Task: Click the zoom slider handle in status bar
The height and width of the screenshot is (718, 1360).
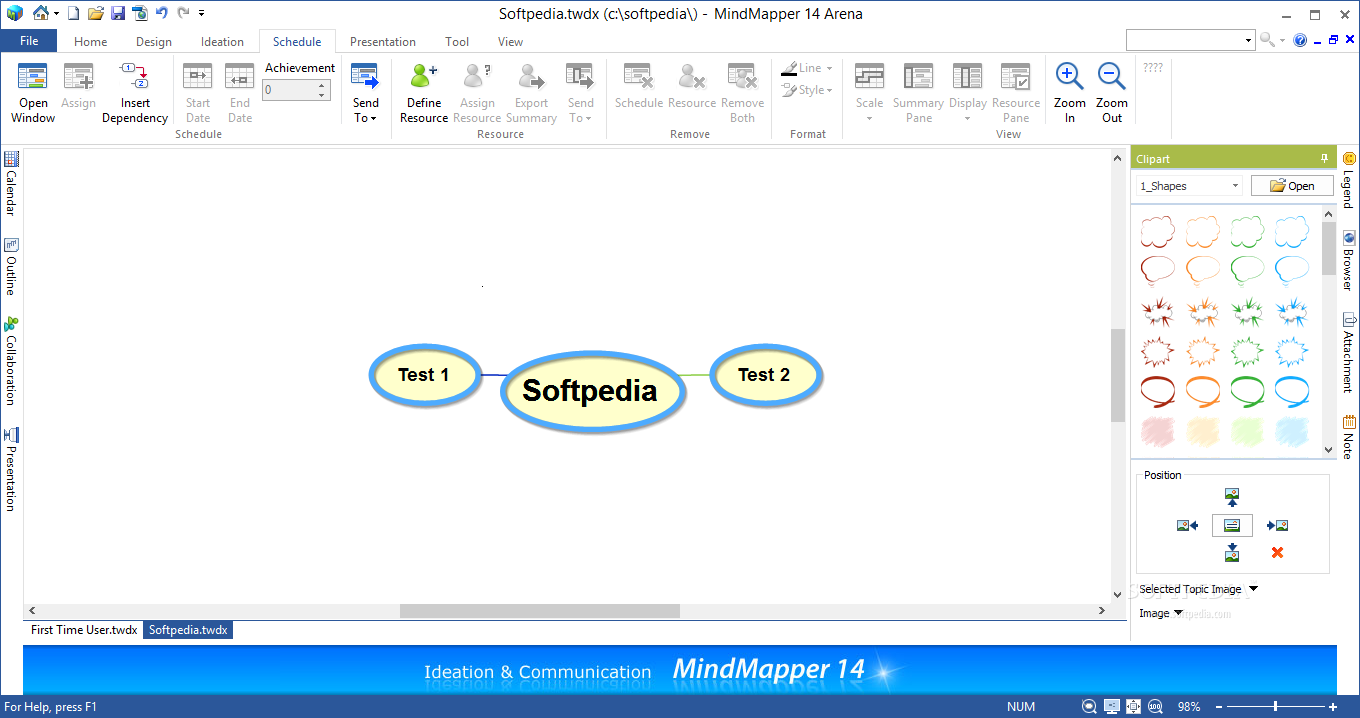Action: [1274, 707]
